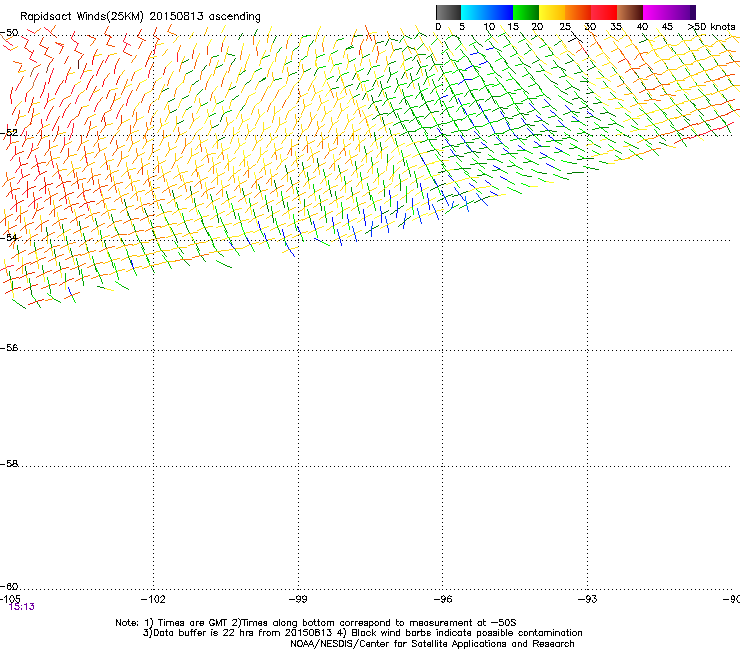Click the green 15-20 knot color segment

pyautogui.click(x=526, y=12)
